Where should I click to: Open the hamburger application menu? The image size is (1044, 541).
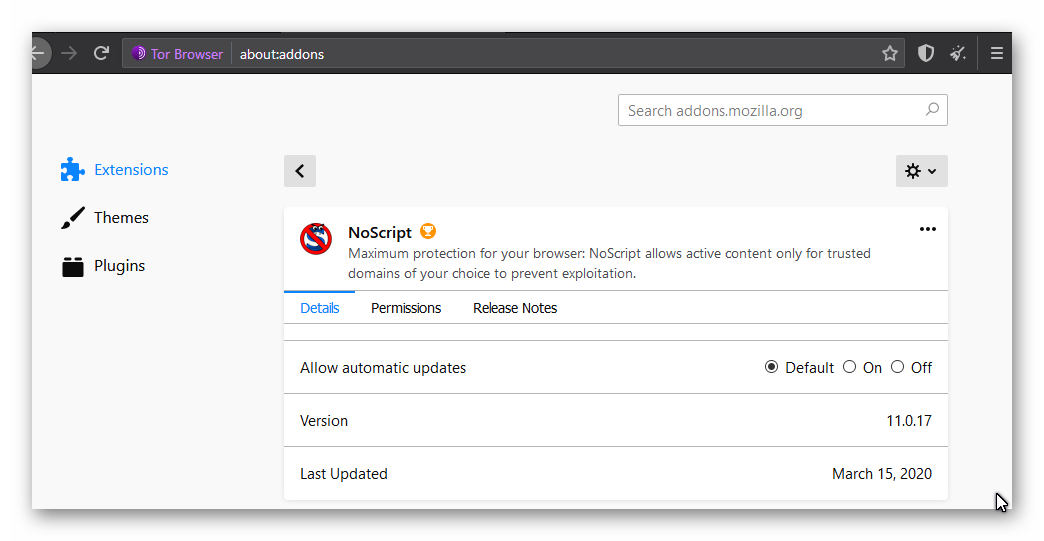[x=997, y=54]
